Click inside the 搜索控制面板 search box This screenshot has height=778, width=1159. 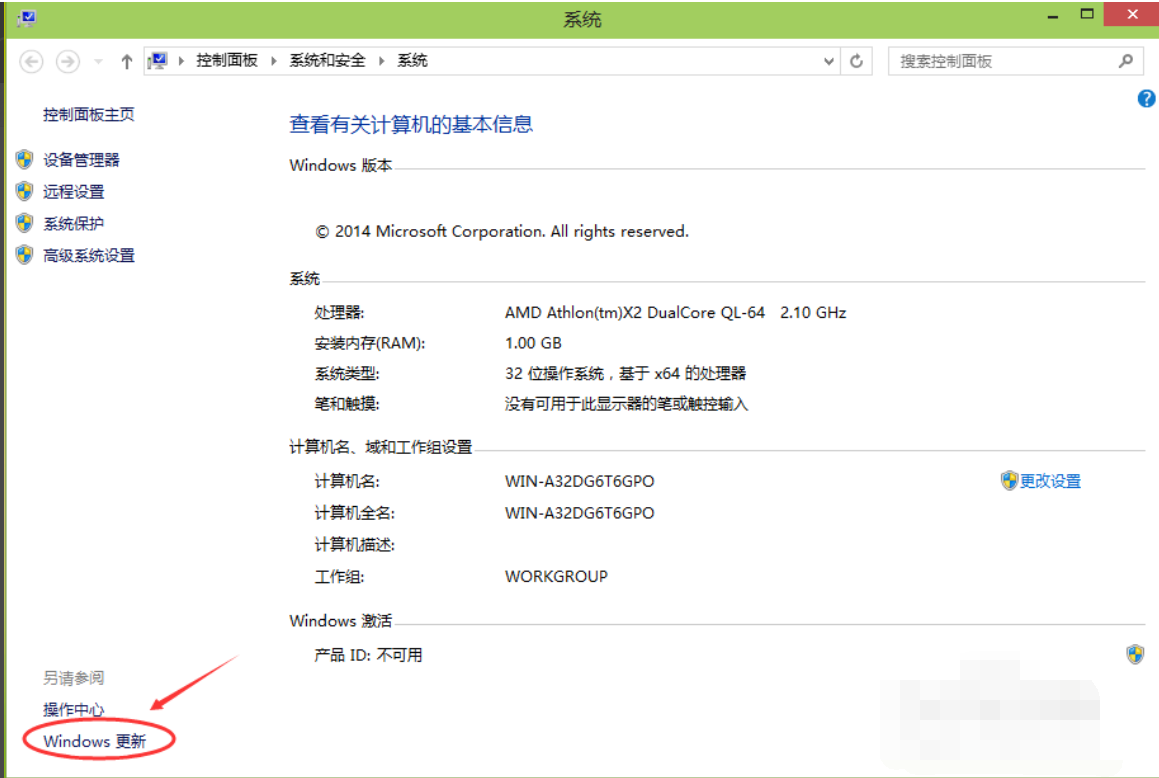click(x=1000, y=60)
